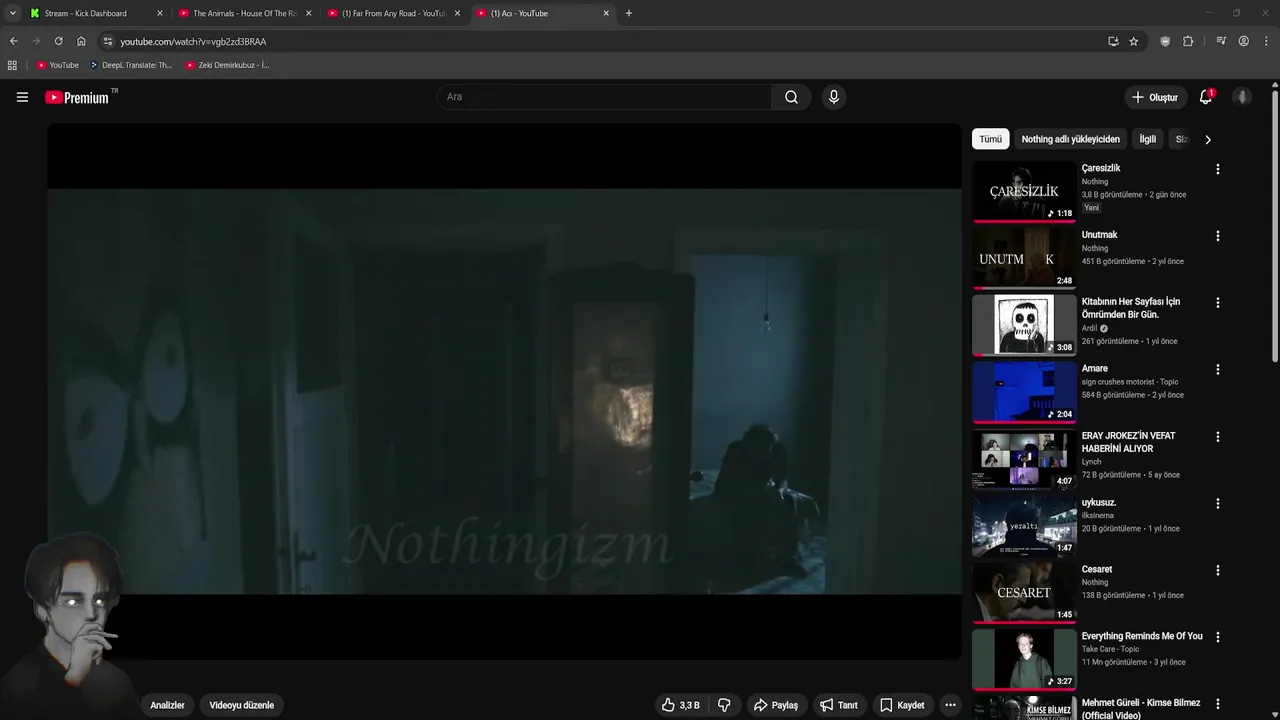This screenshot has height=720, width=1280.
Task: Click the Oluştur create button
Action: click(1154, 97)
